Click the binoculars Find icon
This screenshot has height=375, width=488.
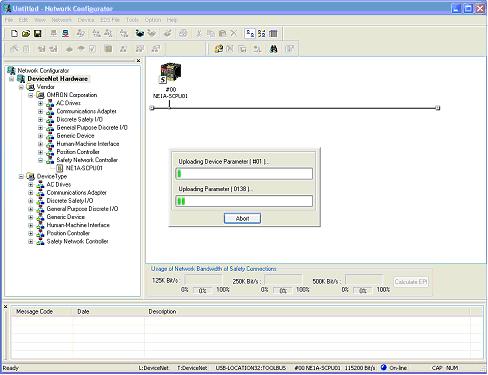coord(274,49)
